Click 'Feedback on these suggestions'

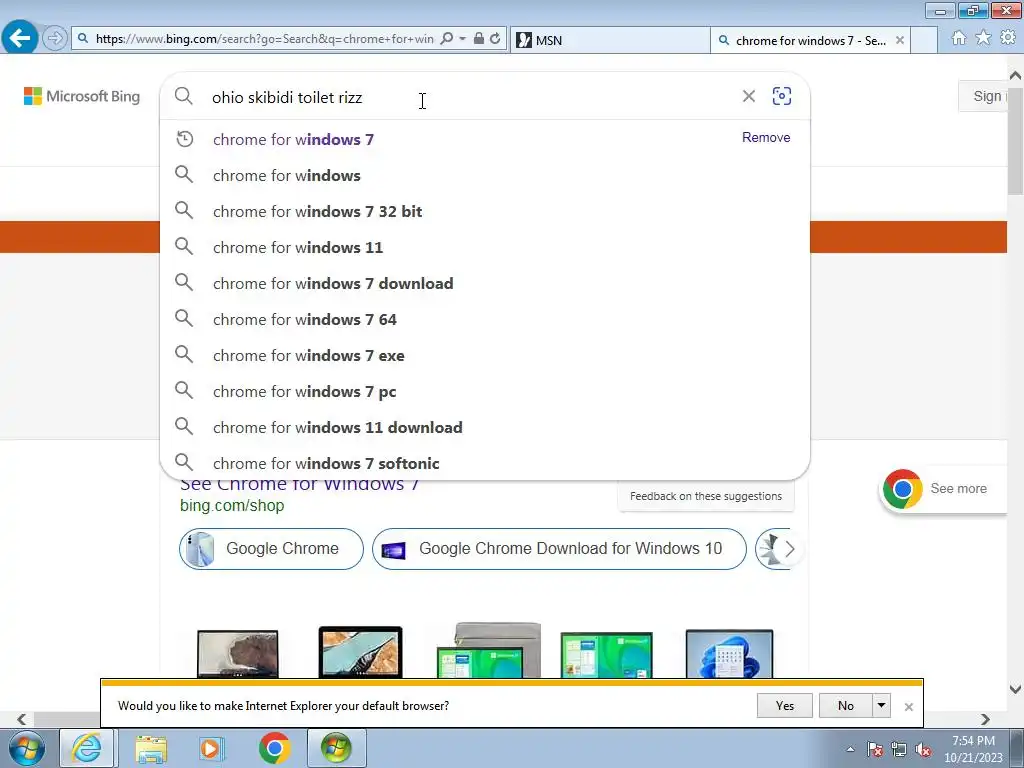(x=705, y=496)
